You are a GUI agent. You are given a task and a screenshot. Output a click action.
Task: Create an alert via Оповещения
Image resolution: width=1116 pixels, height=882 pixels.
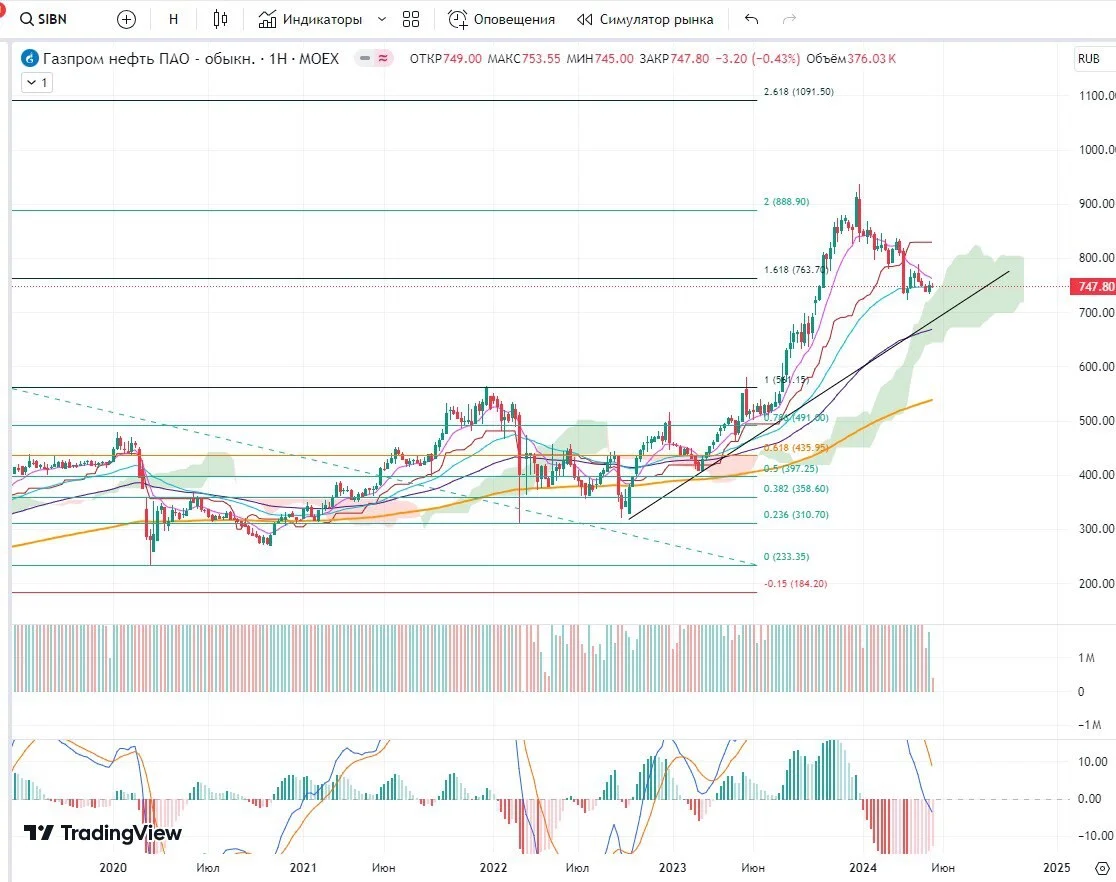[x=501, y=19]
